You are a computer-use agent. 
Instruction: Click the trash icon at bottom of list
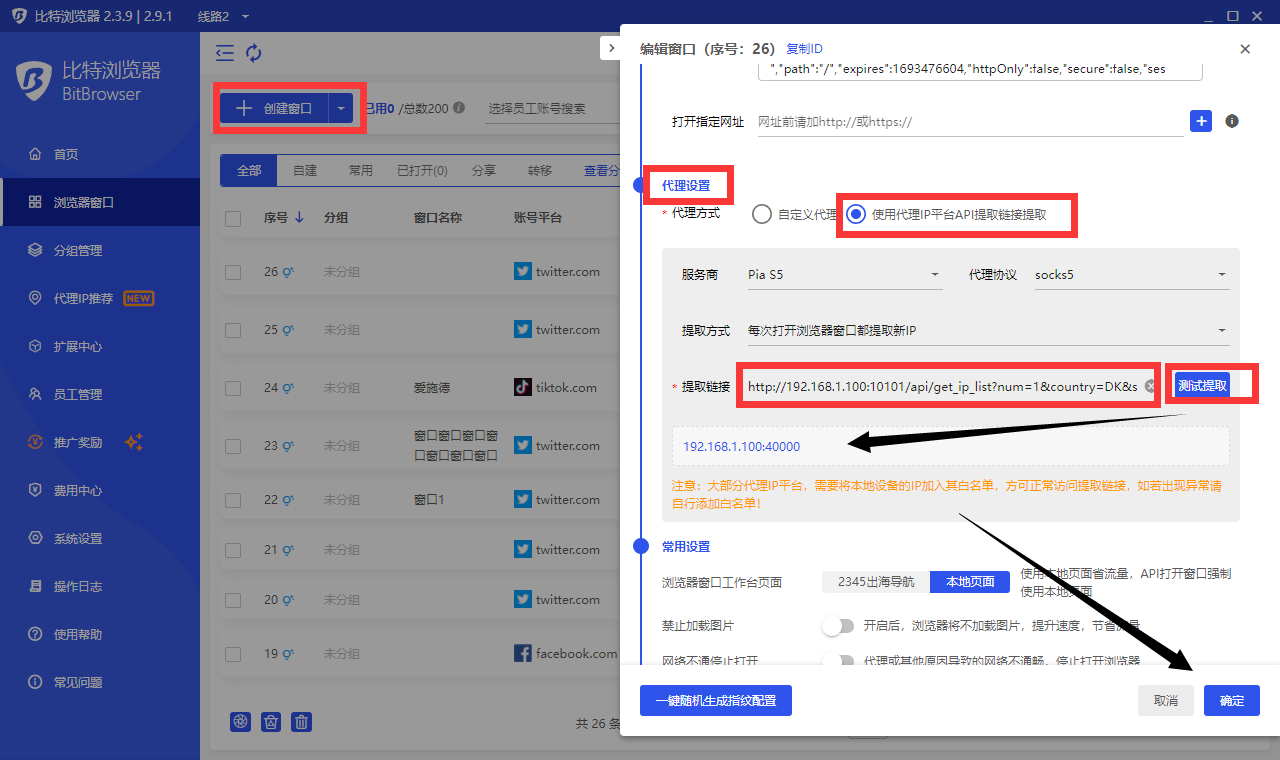pos(301,722)
